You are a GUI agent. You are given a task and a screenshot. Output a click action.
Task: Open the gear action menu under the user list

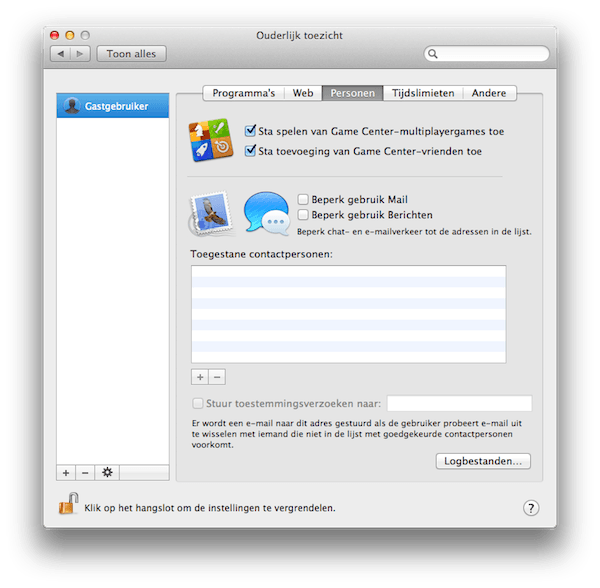pos(107,472)
